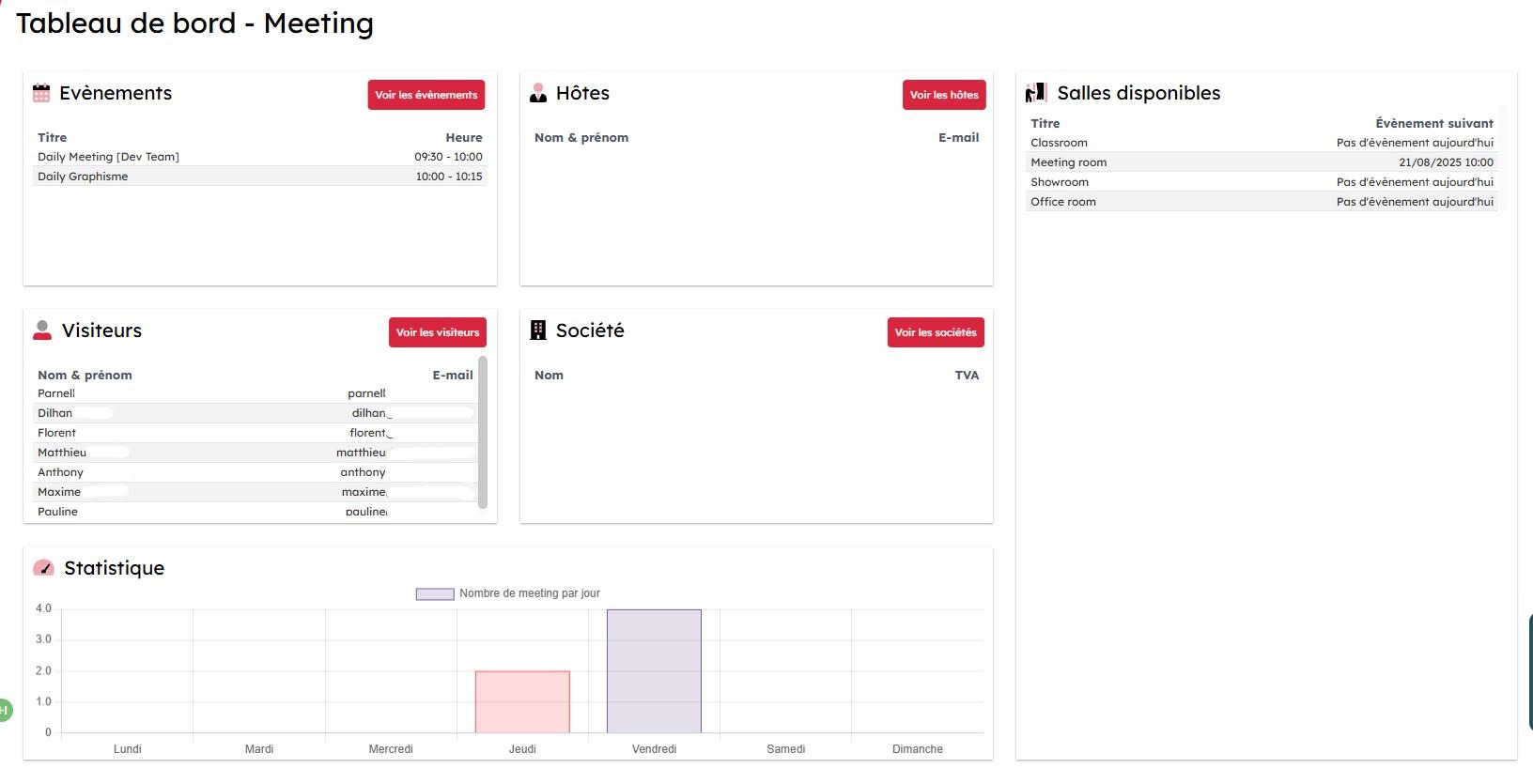Click the visitors list scrollbar
The image size is (1533, 784).
click(483, 432)
